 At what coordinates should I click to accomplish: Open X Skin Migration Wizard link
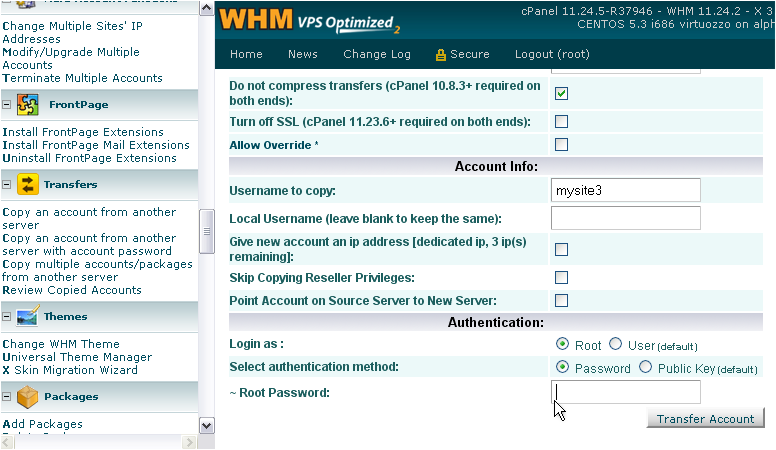click(x=70, y=370)
